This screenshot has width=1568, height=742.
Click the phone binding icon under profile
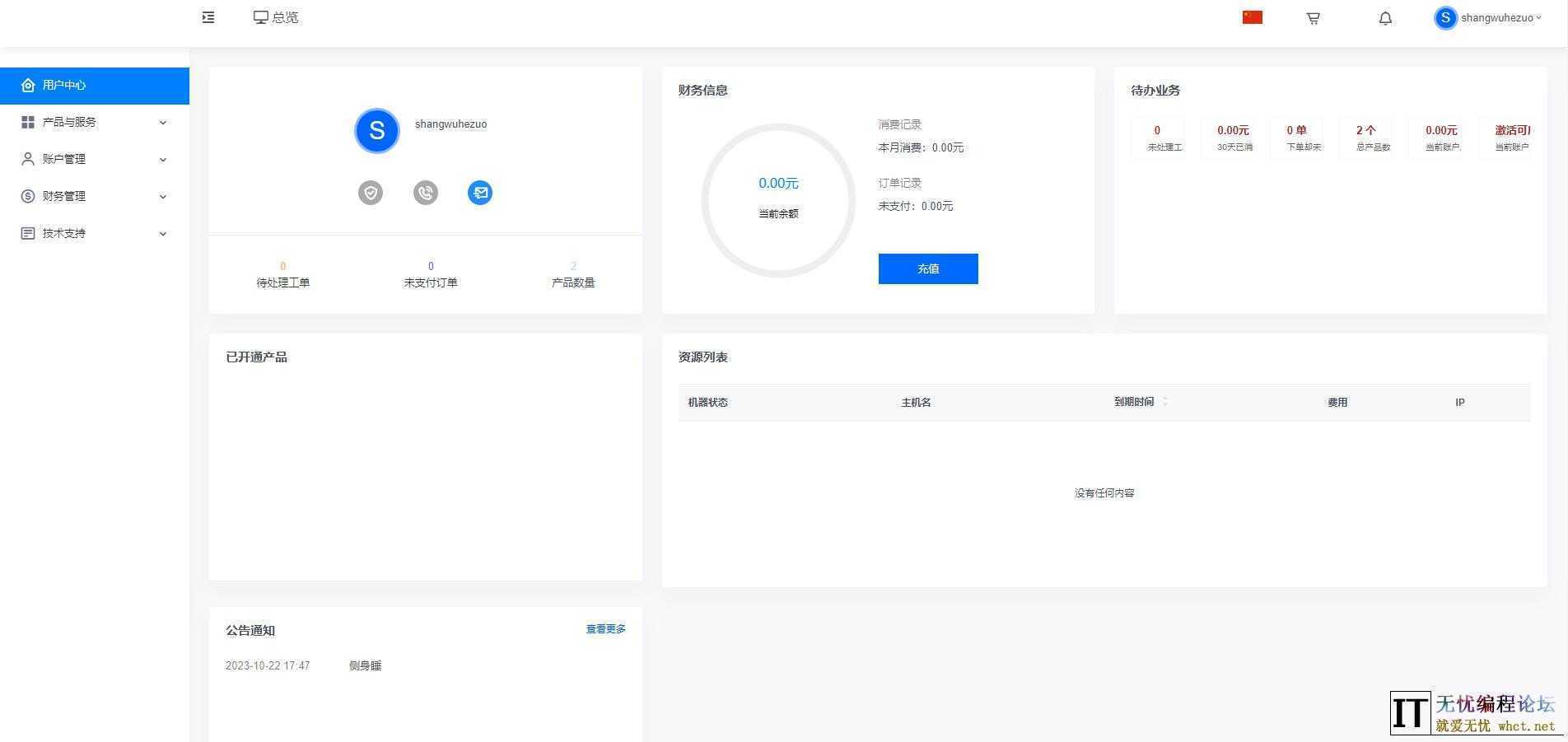(426, 193)
